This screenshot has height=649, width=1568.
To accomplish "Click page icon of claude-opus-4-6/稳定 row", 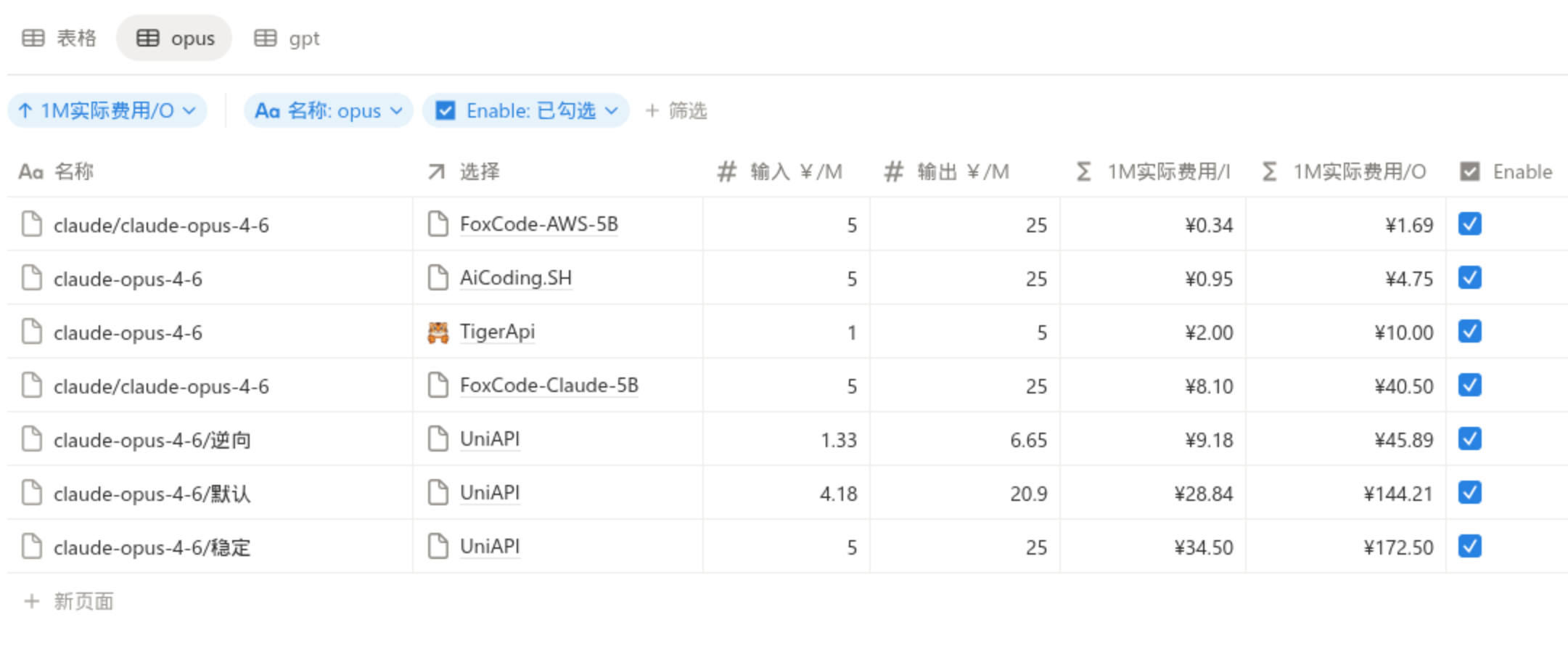I will (32, 547).
